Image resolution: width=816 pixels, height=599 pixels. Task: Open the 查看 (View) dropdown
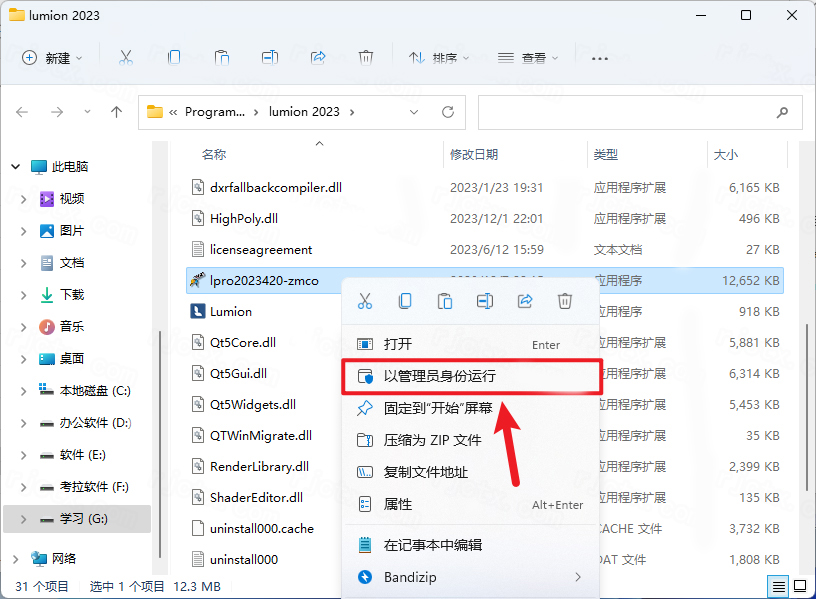(528, 58)
